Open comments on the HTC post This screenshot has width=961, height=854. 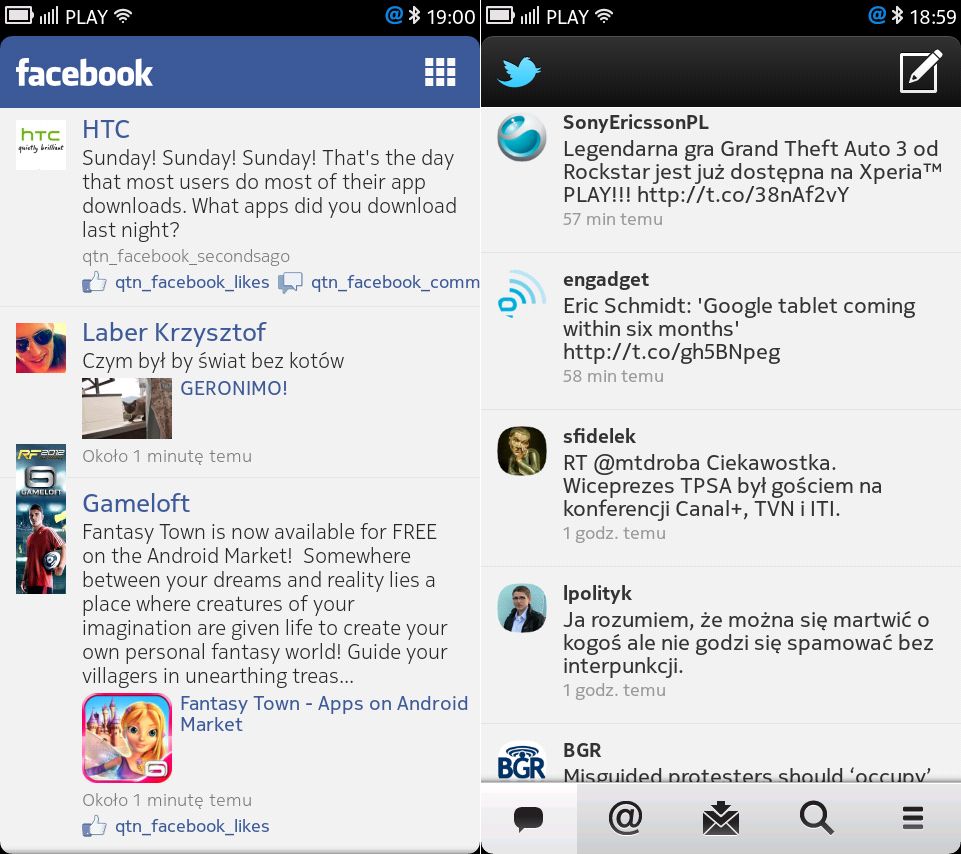pyautogui.click(x=379, y=283)
